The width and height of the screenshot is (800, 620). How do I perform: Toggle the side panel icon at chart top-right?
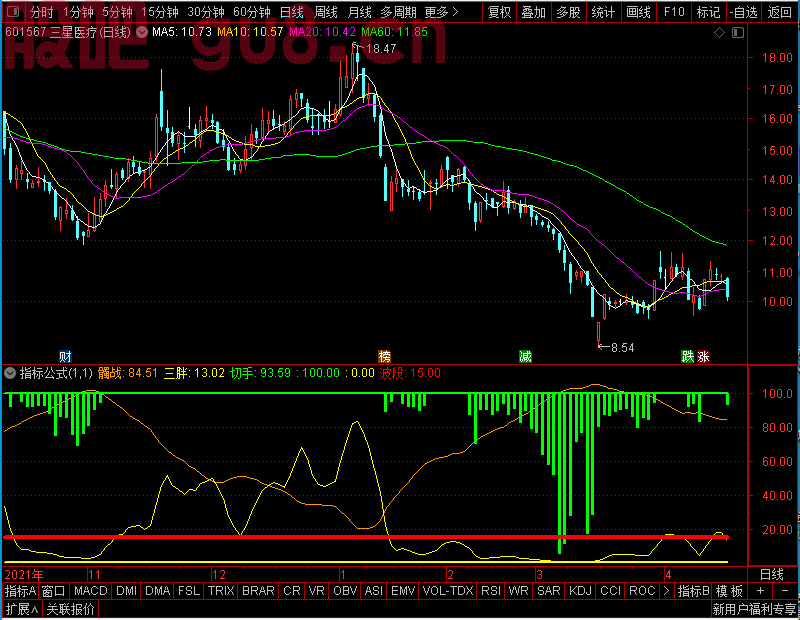738,33
